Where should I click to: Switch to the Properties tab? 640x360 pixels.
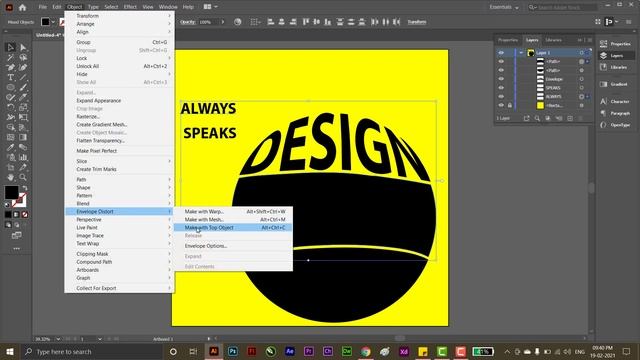(508, 40)
